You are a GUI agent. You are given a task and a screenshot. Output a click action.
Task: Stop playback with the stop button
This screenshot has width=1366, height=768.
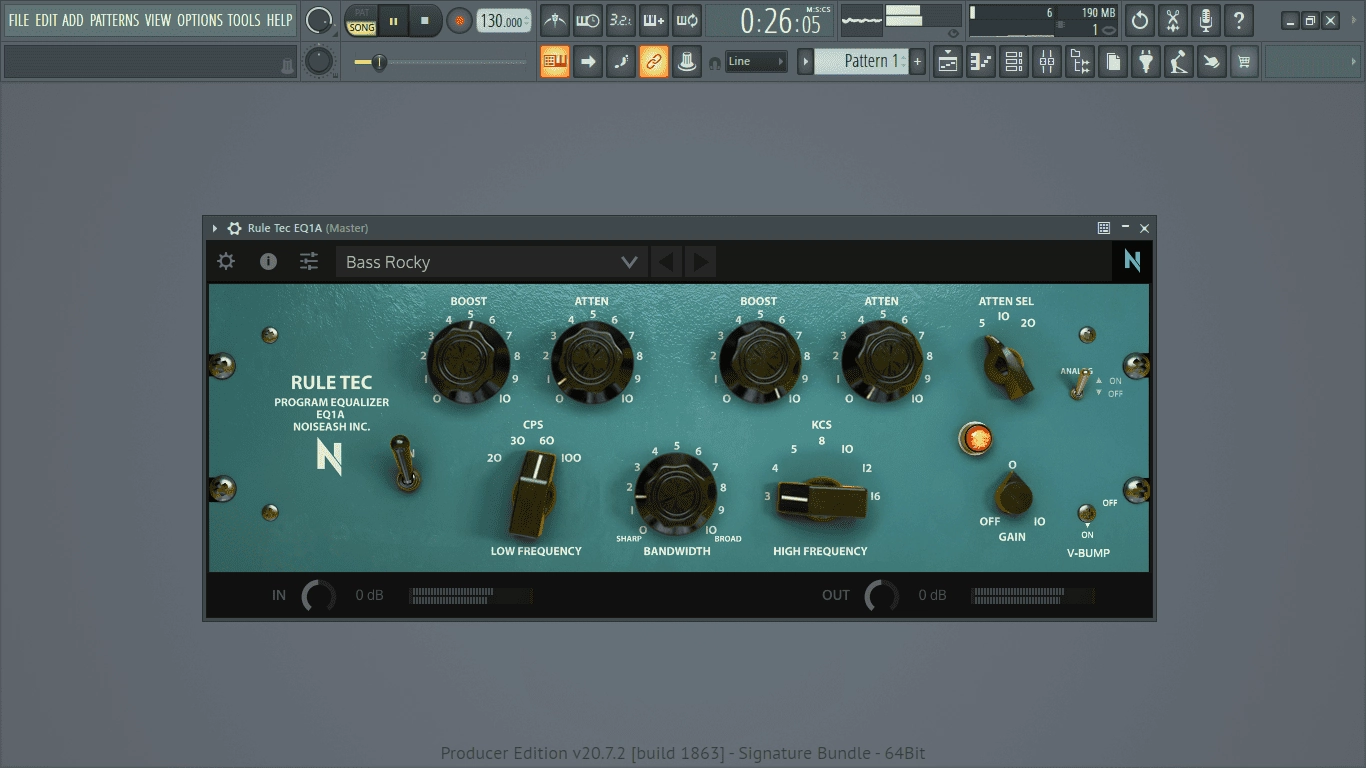pos(425,20)
